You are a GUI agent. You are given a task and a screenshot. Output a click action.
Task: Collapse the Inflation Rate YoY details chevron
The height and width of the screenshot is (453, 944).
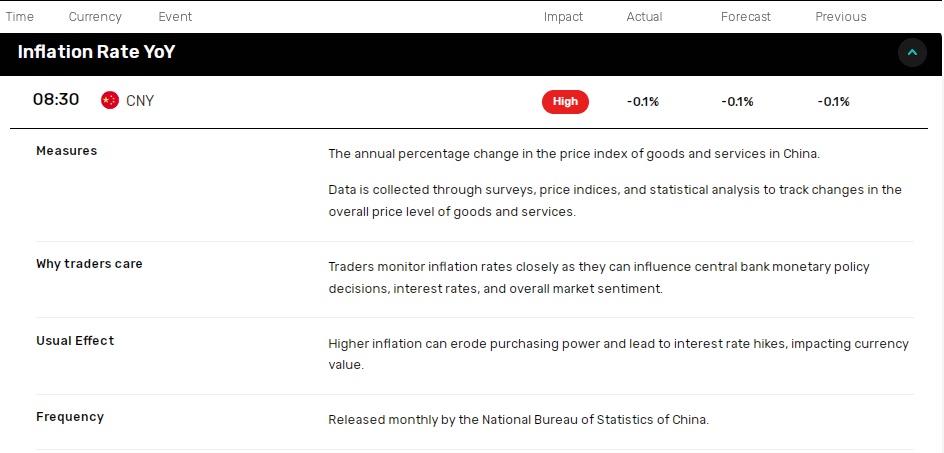point(912,53)
